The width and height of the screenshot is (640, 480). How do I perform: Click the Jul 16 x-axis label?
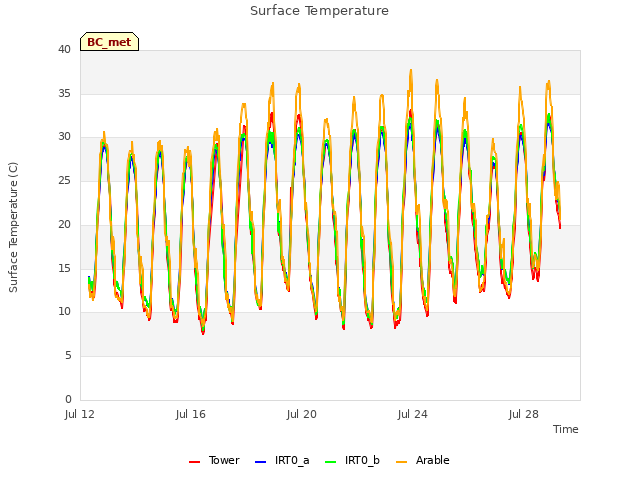(191, 415)
